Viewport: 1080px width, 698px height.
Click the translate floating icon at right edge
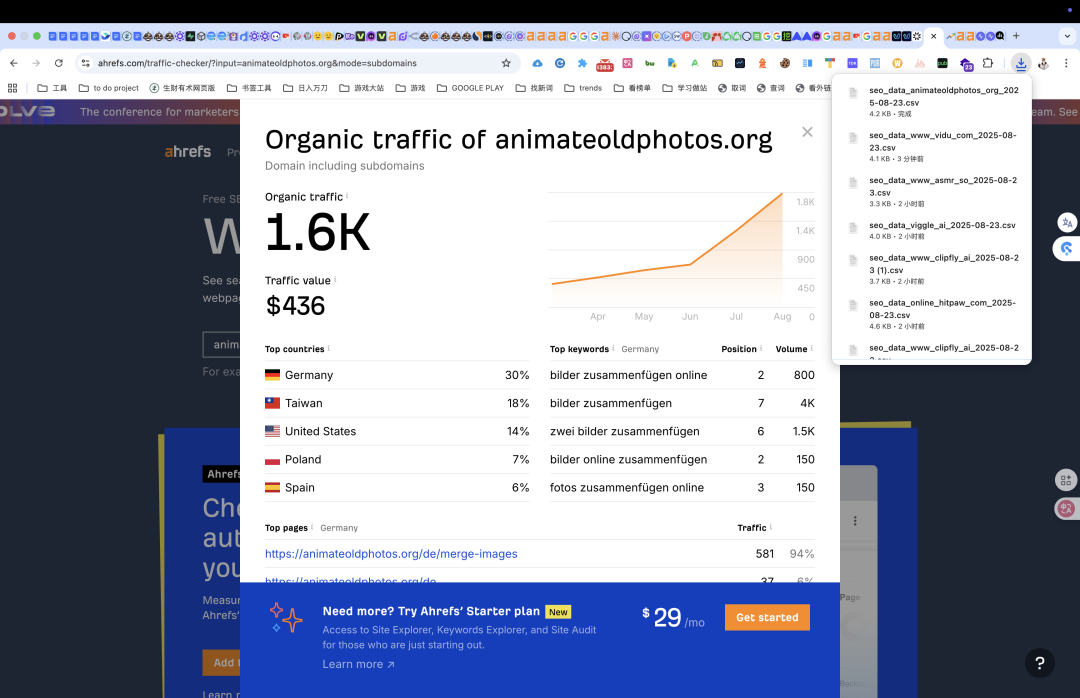point(1067,222)
